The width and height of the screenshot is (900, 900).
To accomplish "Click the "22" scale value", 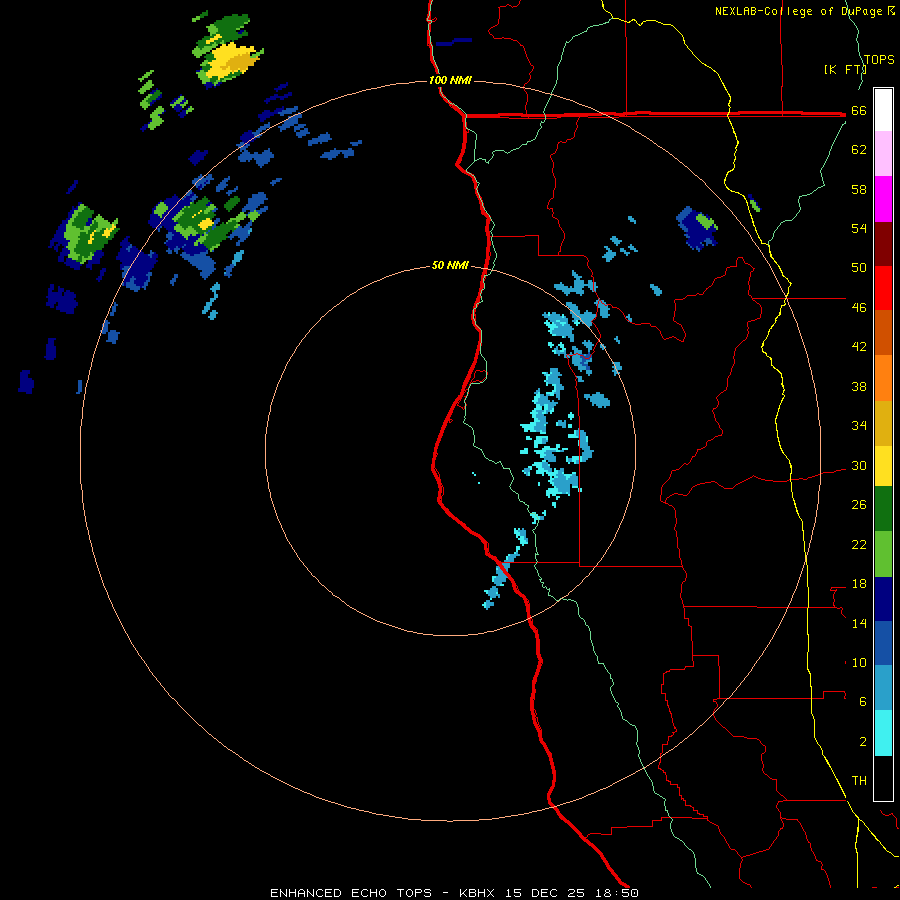I will point(859,544).
